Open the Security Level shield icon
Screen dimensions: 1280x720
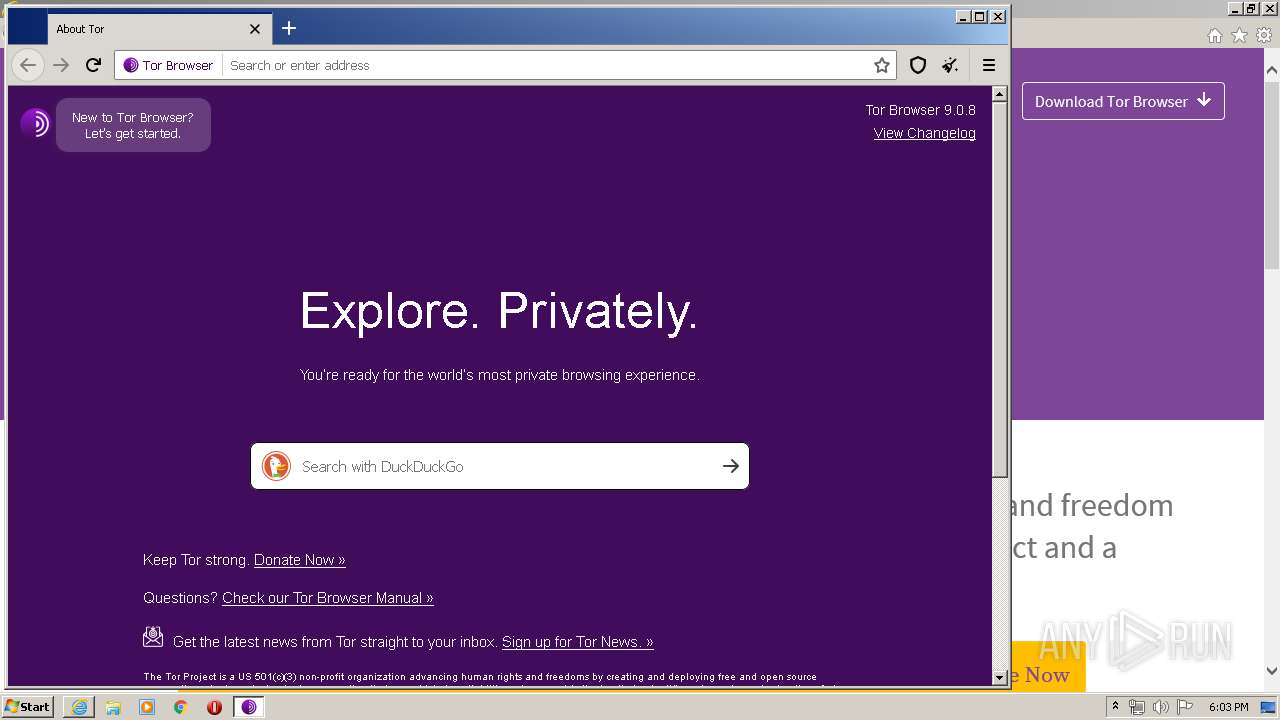917,65
